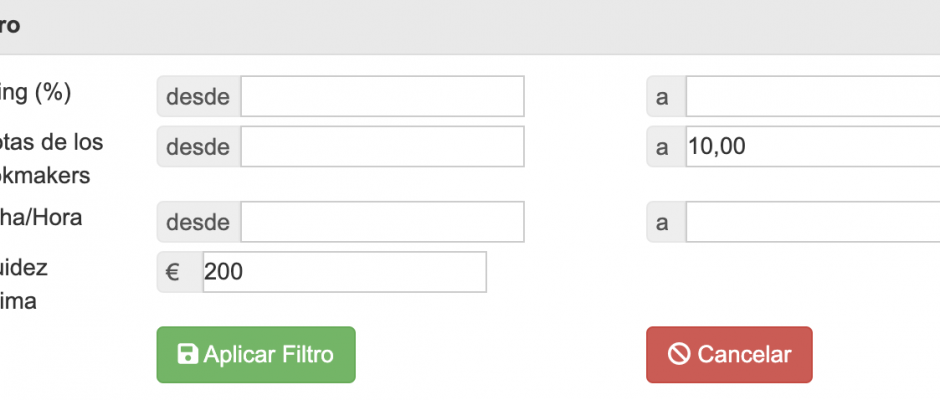Focus the rating percent desde field
940x400 pixels.
click(x=382, y=96)
